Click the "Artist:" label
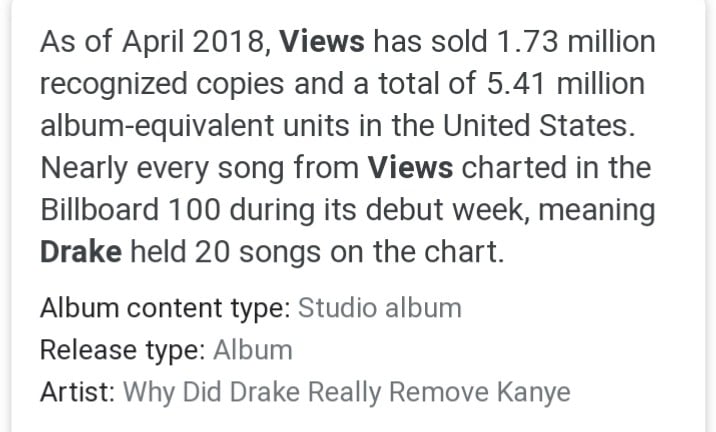 [x=78, y=392]
